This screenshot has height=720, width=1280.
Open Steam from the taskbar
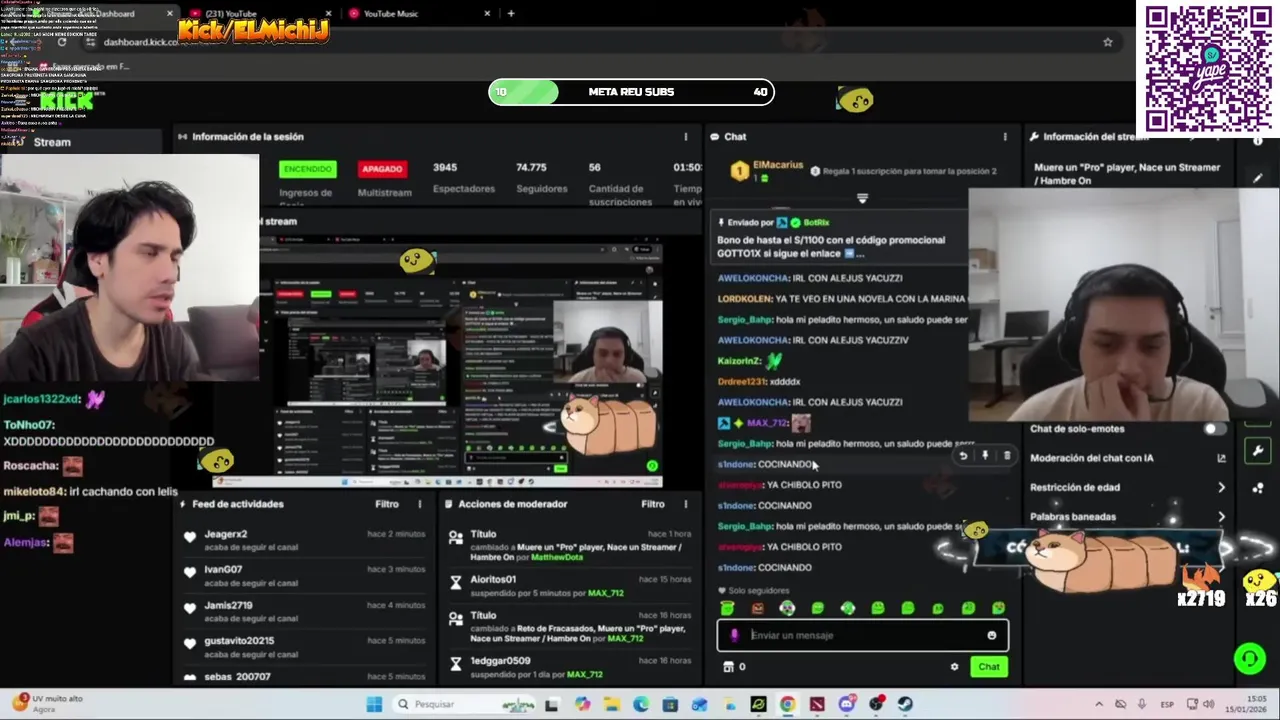click(905, 704)
